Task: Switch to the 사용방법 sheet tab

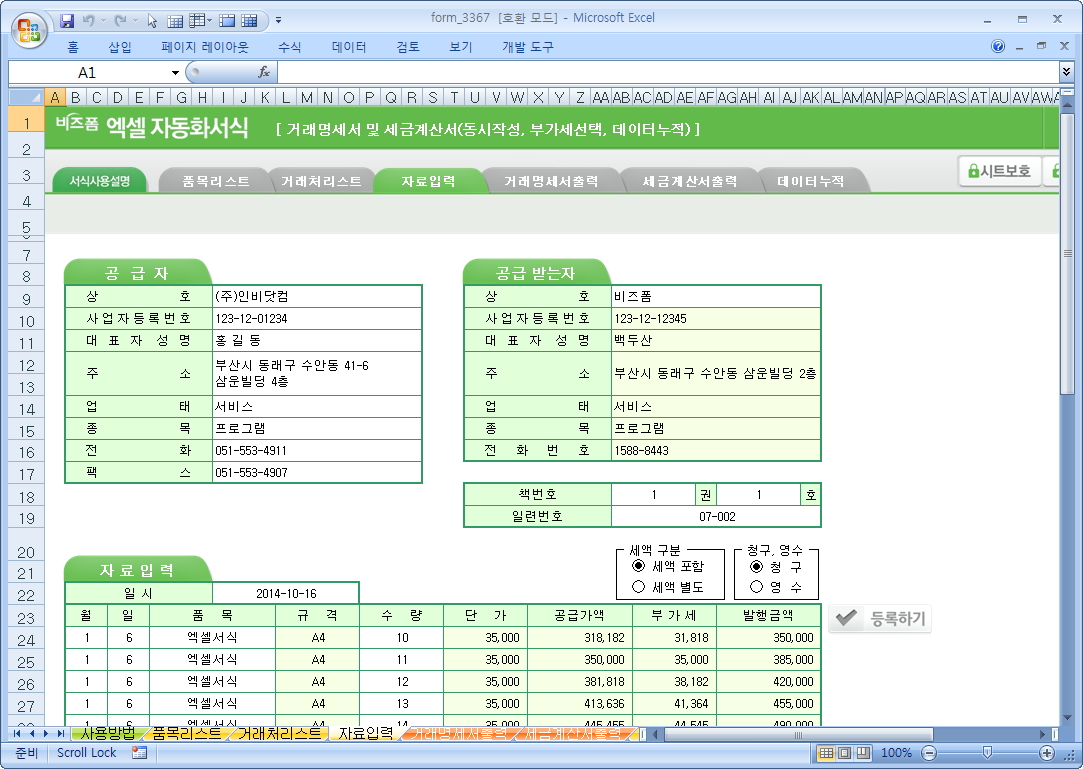Action: (108, 733)
